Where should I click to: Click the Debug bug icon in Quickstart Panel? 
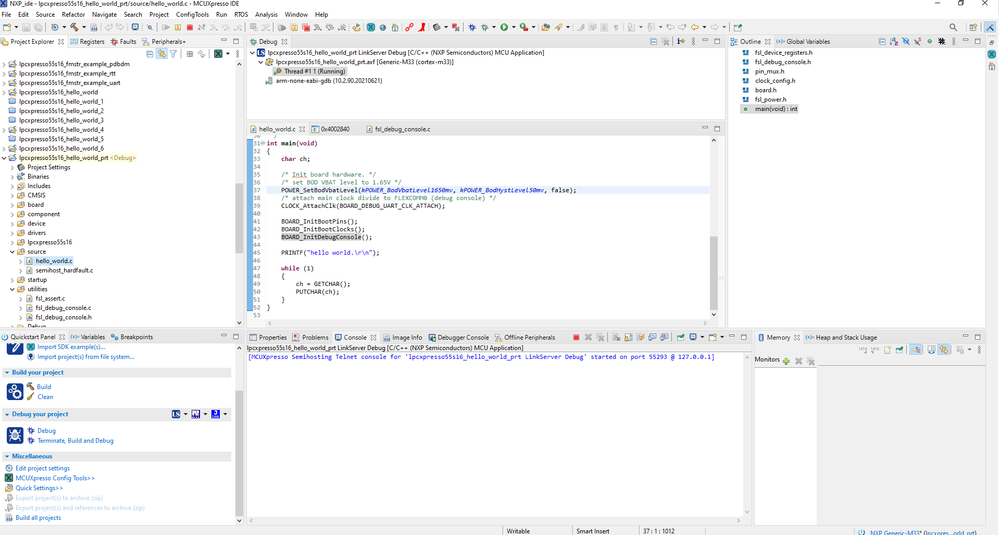click(x=15, y=436)
